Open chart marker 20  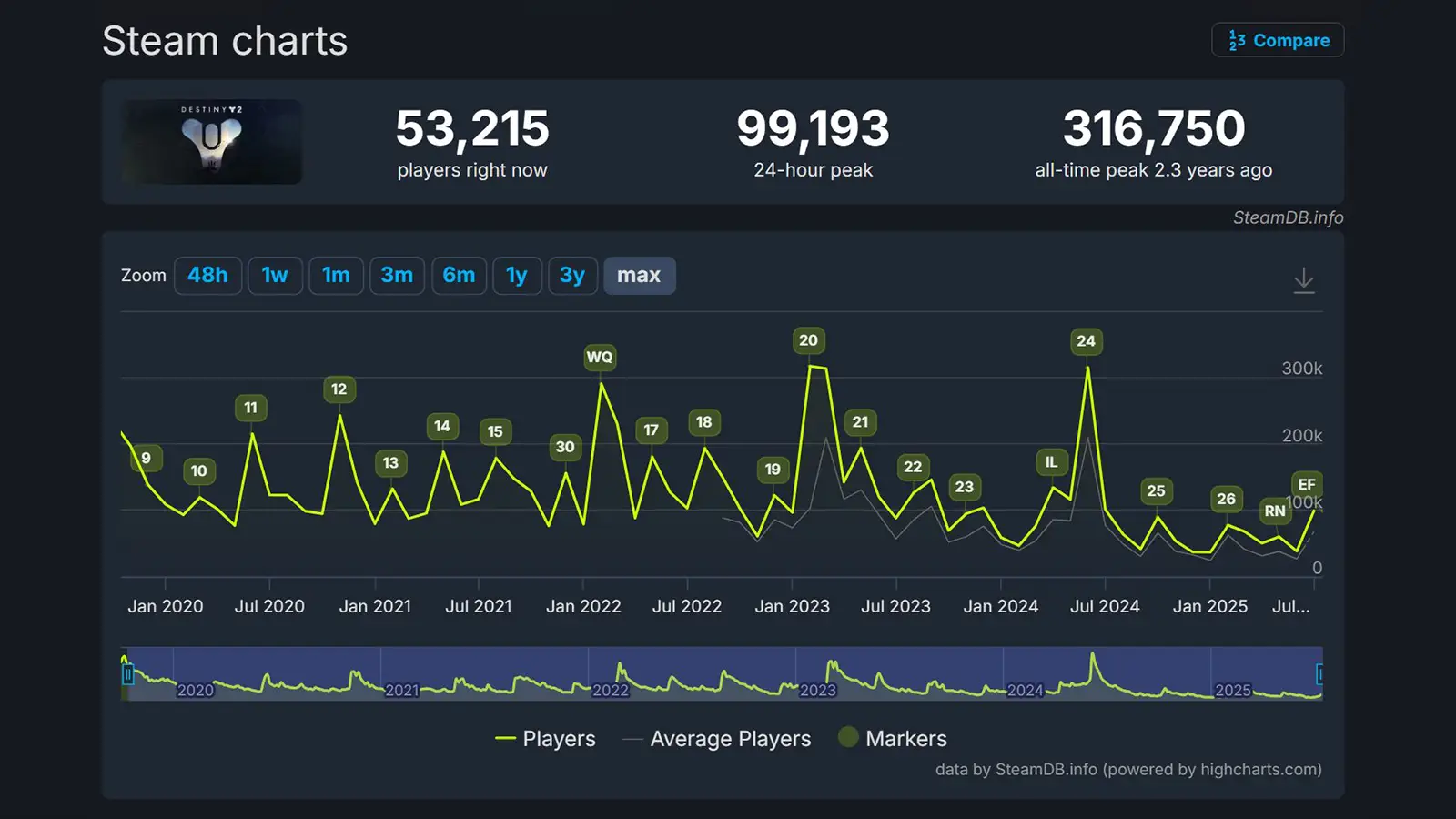click(808, 340)
